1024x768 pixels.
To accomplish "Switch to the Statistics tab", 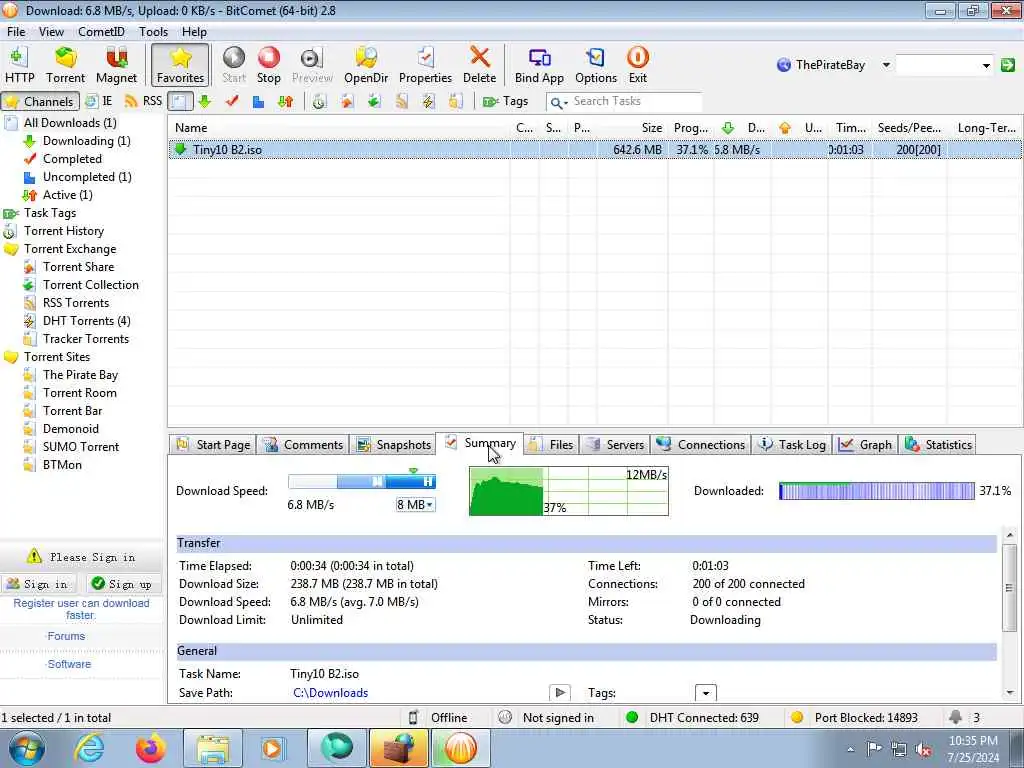I will tap(938, 445).
